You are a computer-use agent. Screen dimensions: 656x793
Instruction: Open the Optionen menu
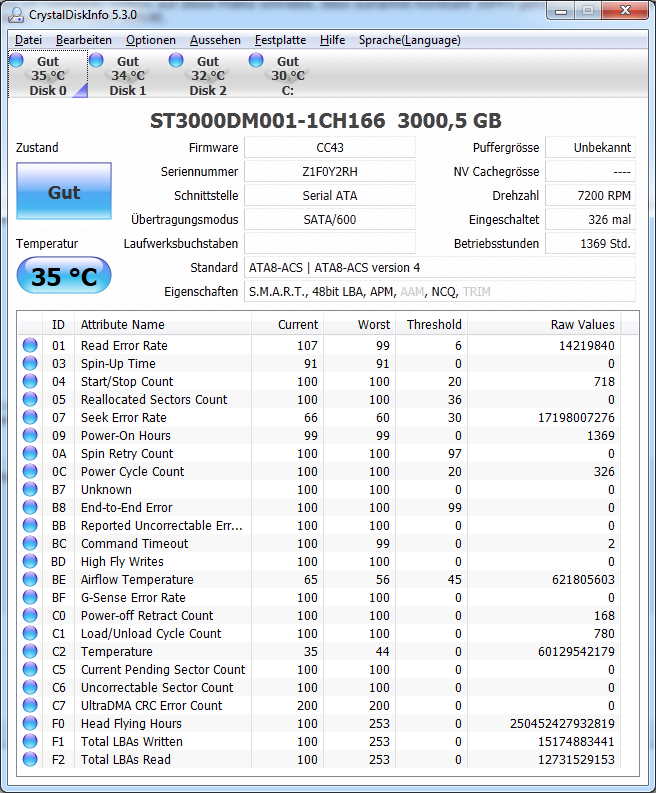pos(151,40)
